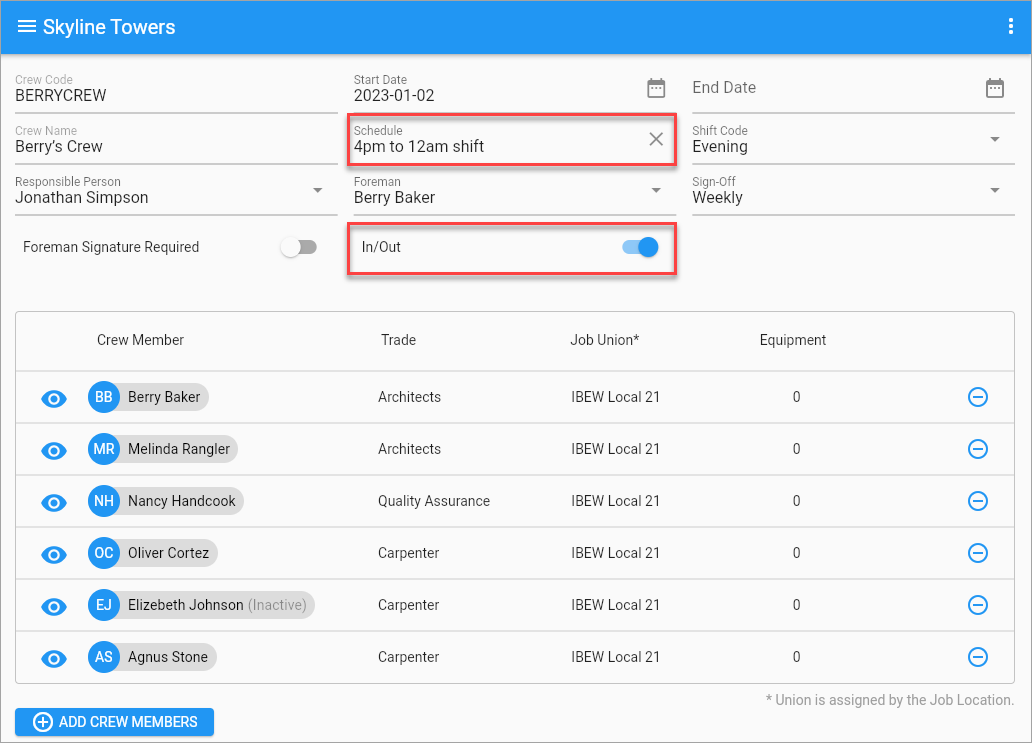
Task: Open the three-dot more options menu
Action: point(1011,26)
